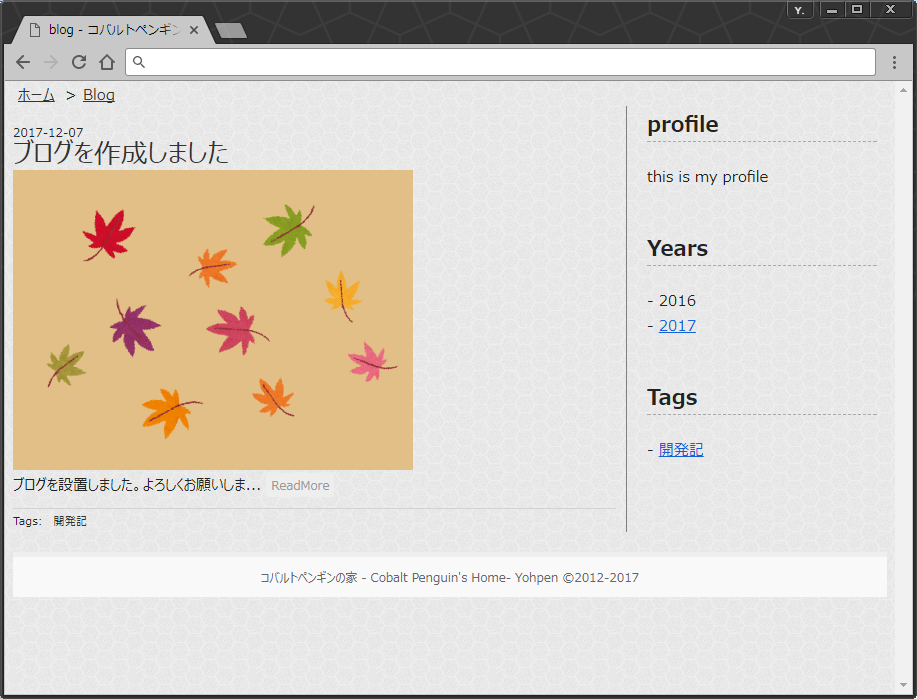Click the search magnifier icon in address bar
Viewport: 917px width, 699px height.
point(139,61)
